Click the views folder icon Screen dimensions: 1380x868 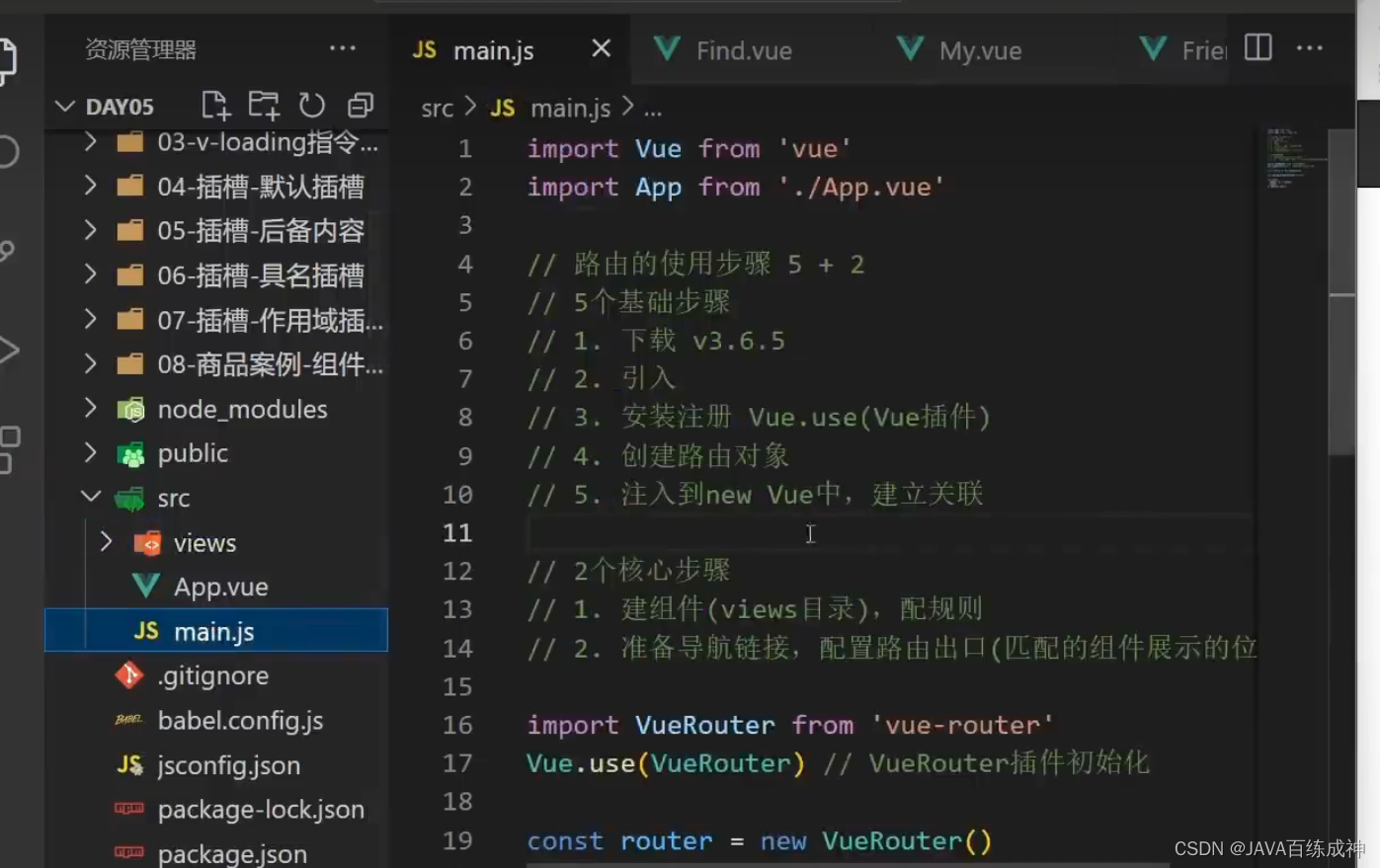[147, 543]
